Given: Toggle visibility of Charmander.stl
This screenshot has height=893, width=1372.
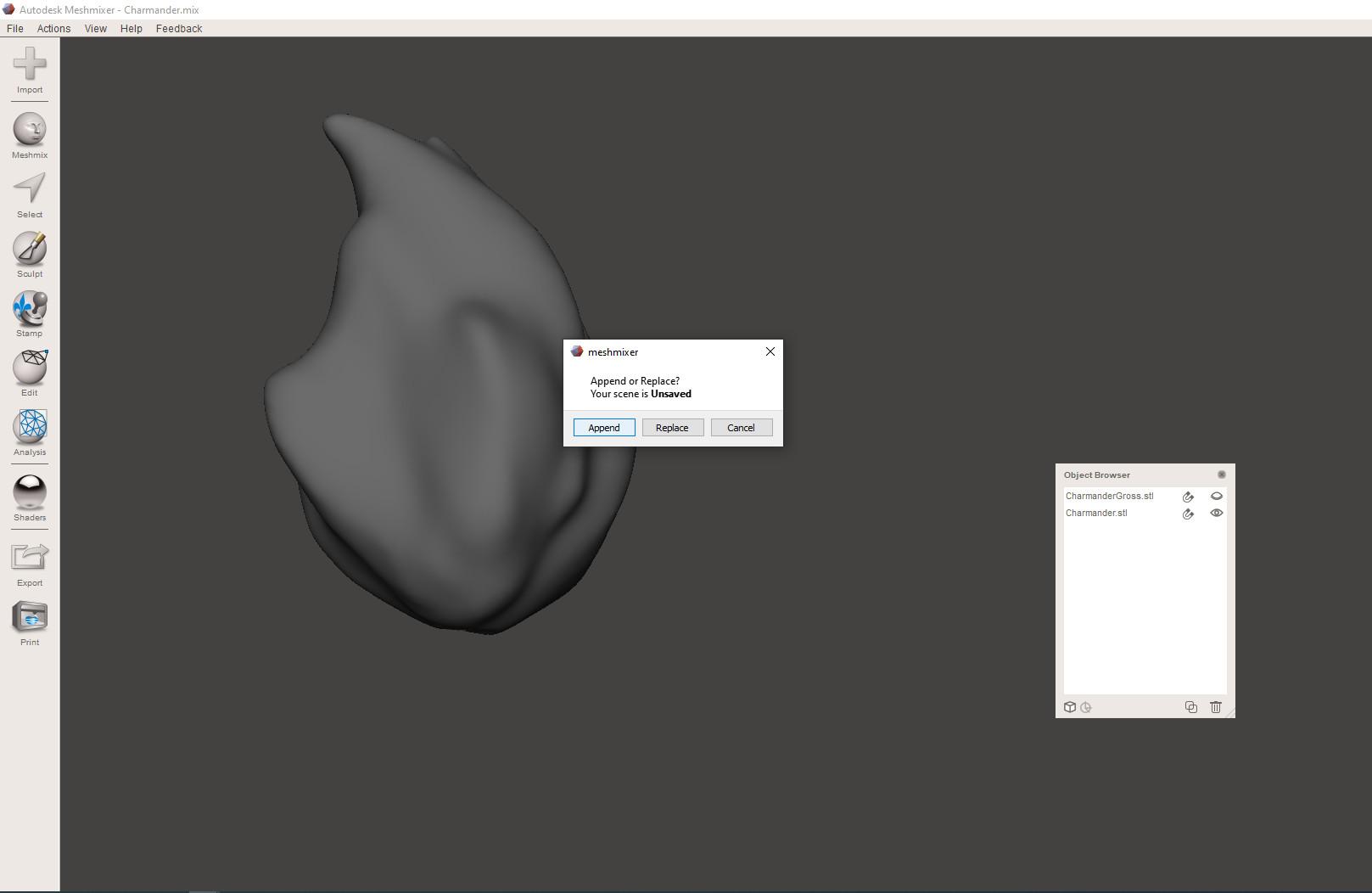Looking at the screenshot, I should click(x=1217, y=514).
